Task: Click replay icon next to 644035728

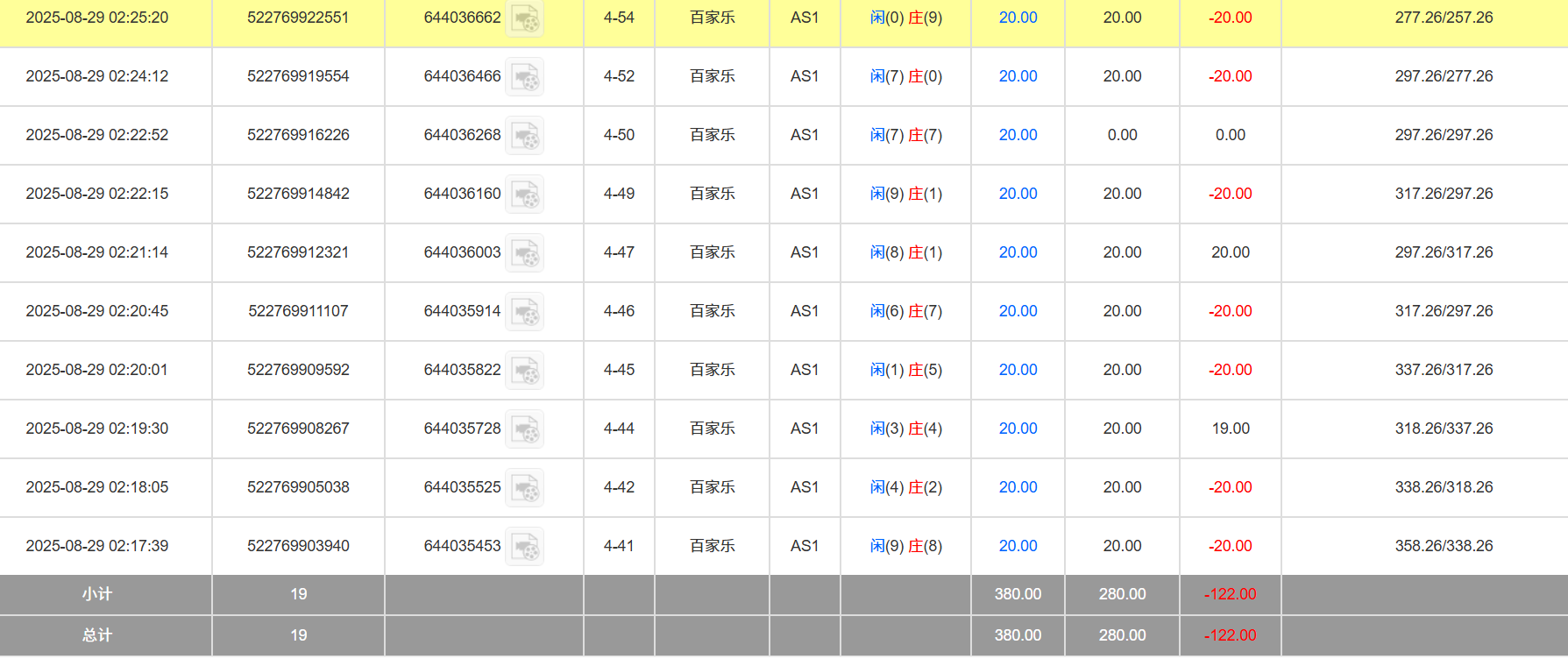Action: (525, 429)
